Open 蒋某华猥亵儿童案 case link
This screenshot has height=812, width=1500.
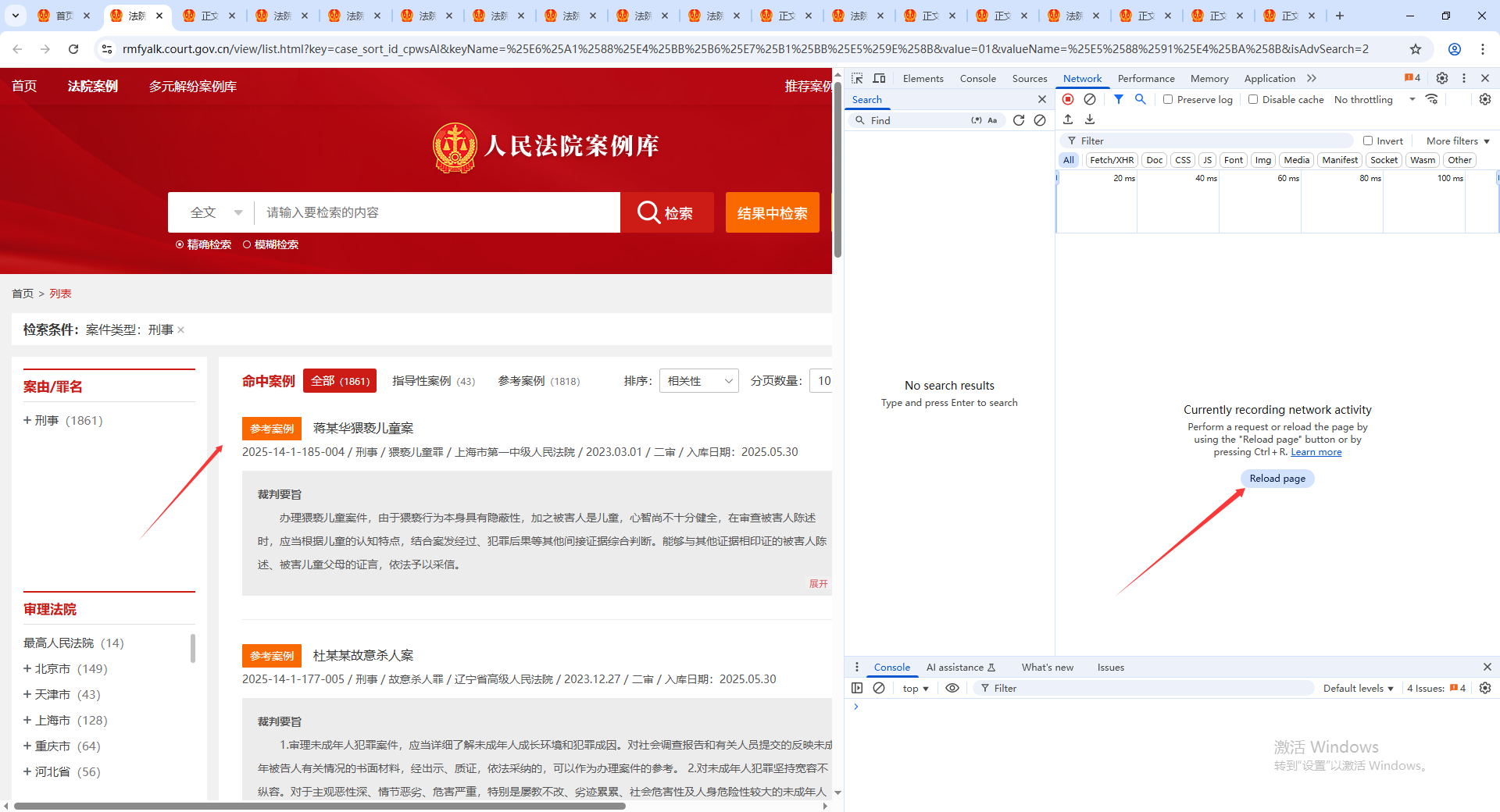click(x=363, y=428)
